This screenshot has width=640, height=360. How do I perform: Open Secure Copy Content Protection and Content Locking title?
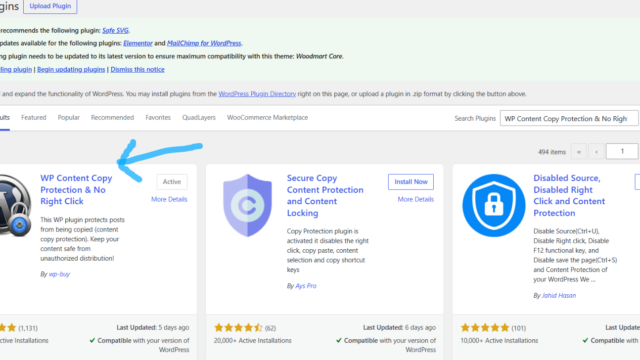[x=325, y=196]
